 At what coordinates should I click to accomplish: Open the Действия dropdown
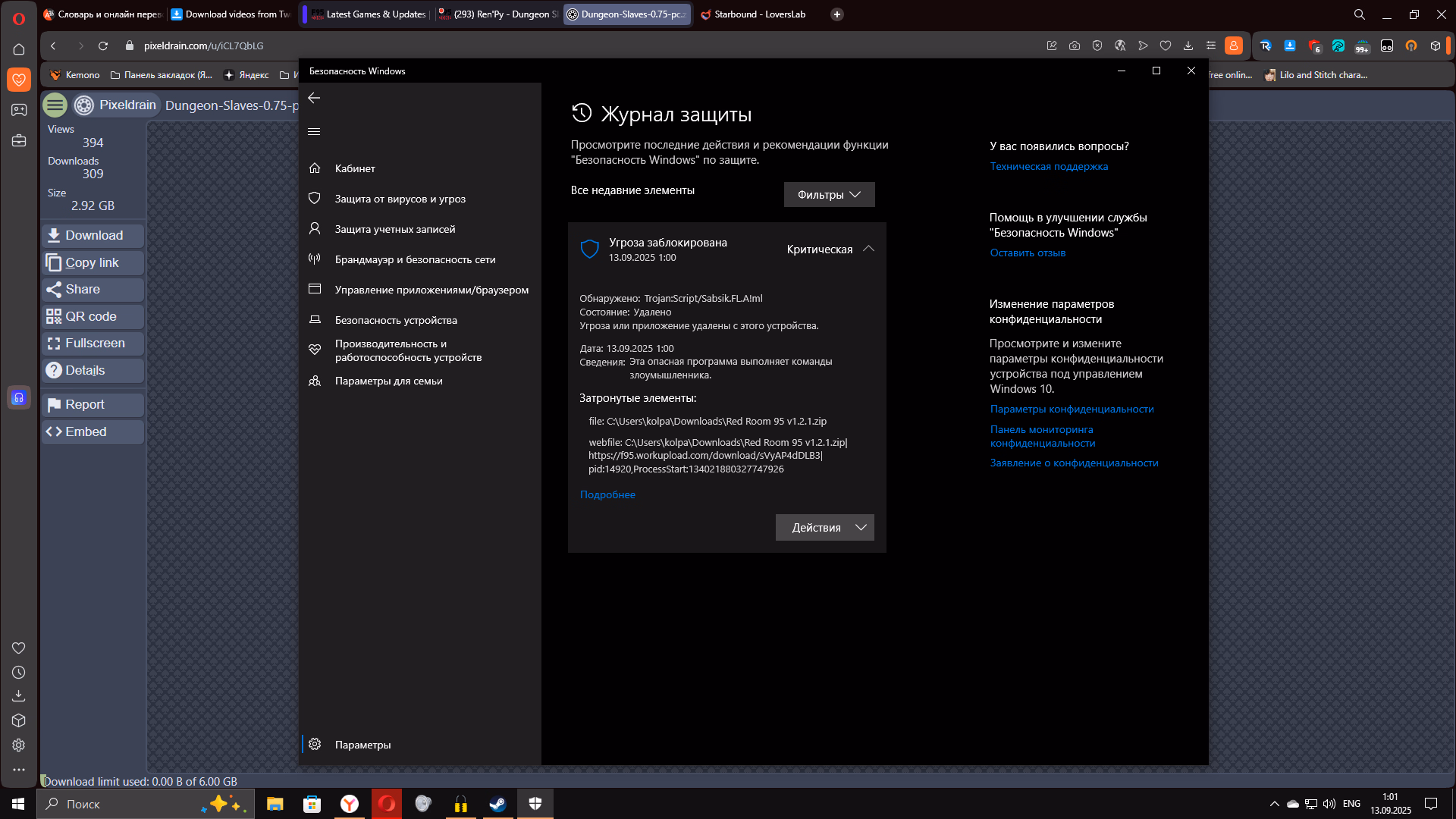point(824,528)
